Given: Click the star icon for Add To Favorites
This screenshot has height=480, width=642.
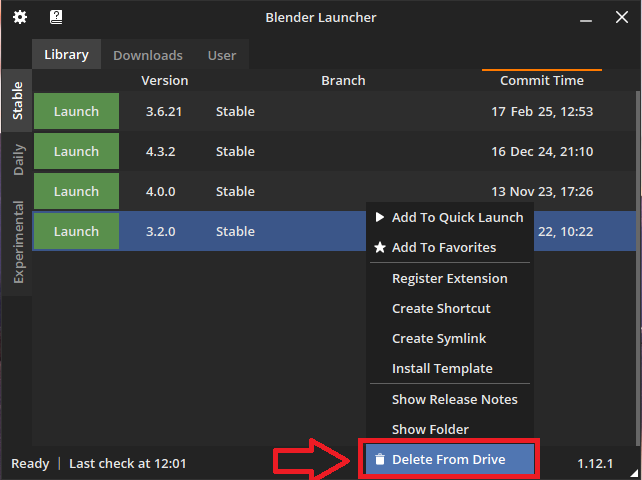Looking at the screenshot, I should (380, 247).
